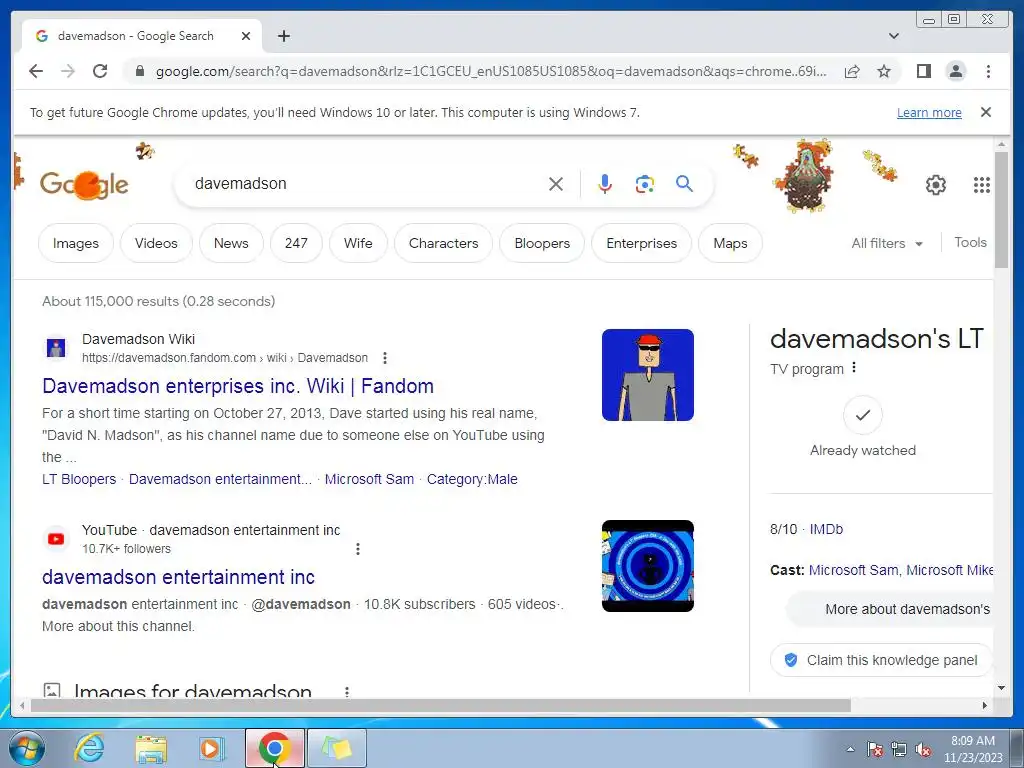The image size is (1024, 768).
Task: Open the Chrome profile avatar
Action: (x=955, y=71)
